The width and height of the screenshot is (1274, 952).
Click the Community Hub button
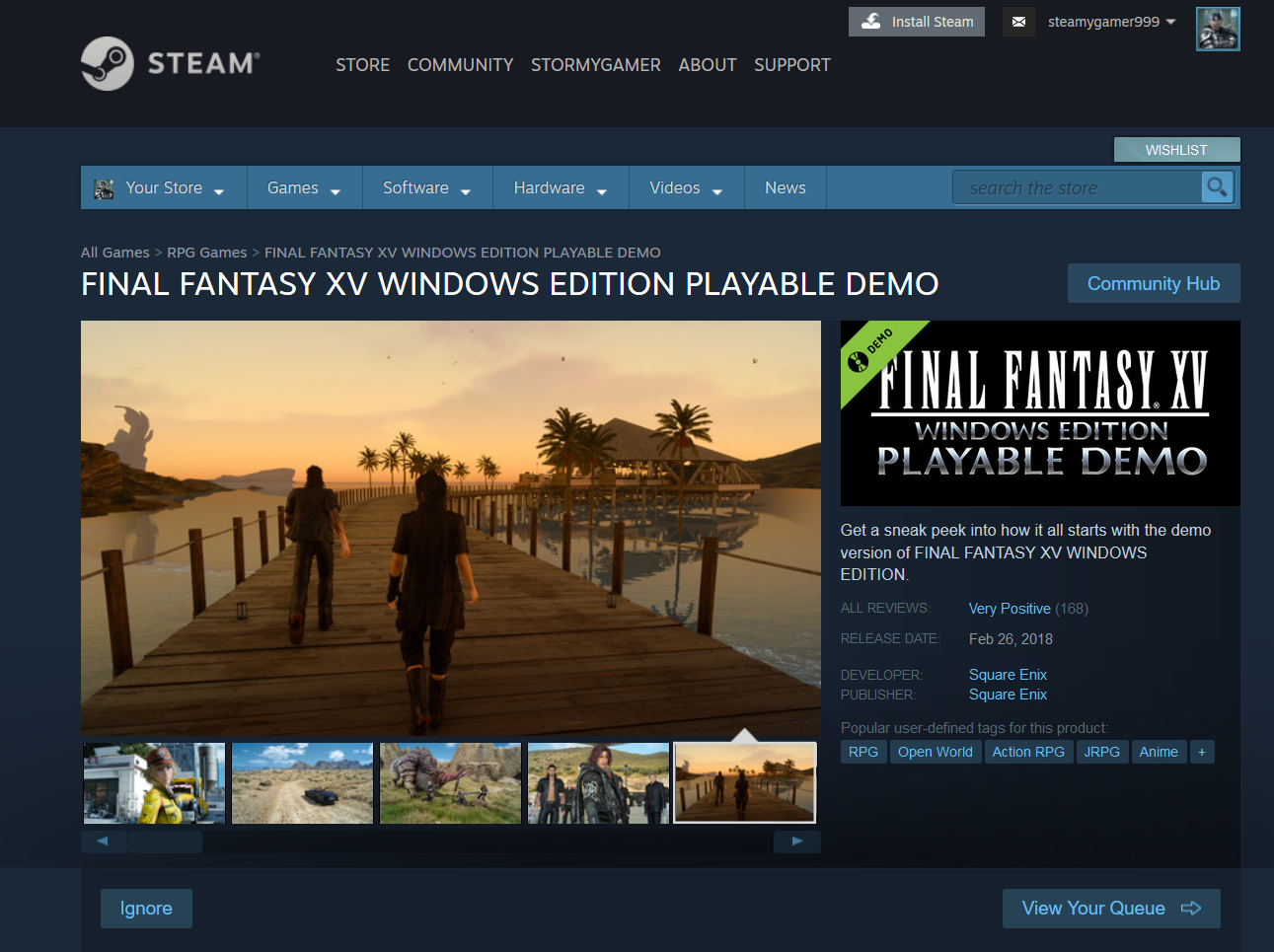pos(1153,283)
